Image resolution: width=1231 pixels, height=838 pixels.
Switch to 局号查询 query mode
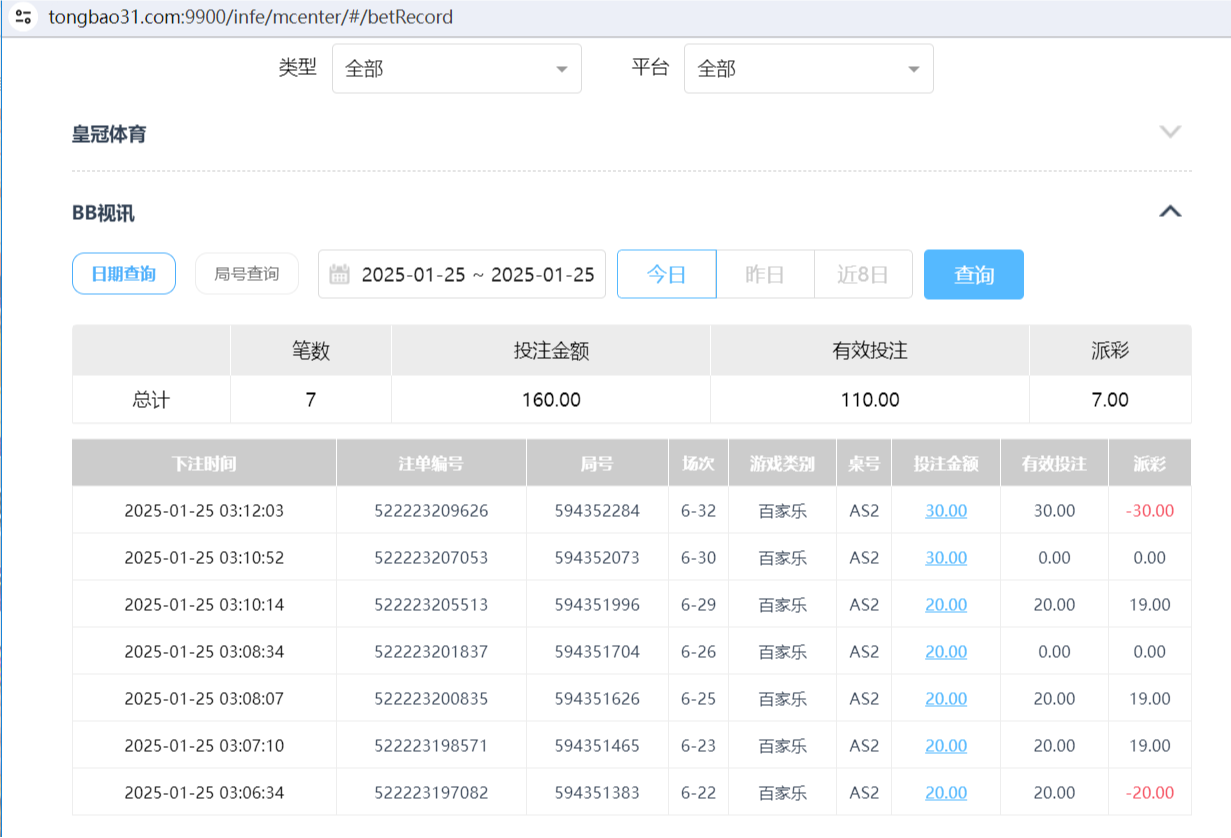point(246,274)
